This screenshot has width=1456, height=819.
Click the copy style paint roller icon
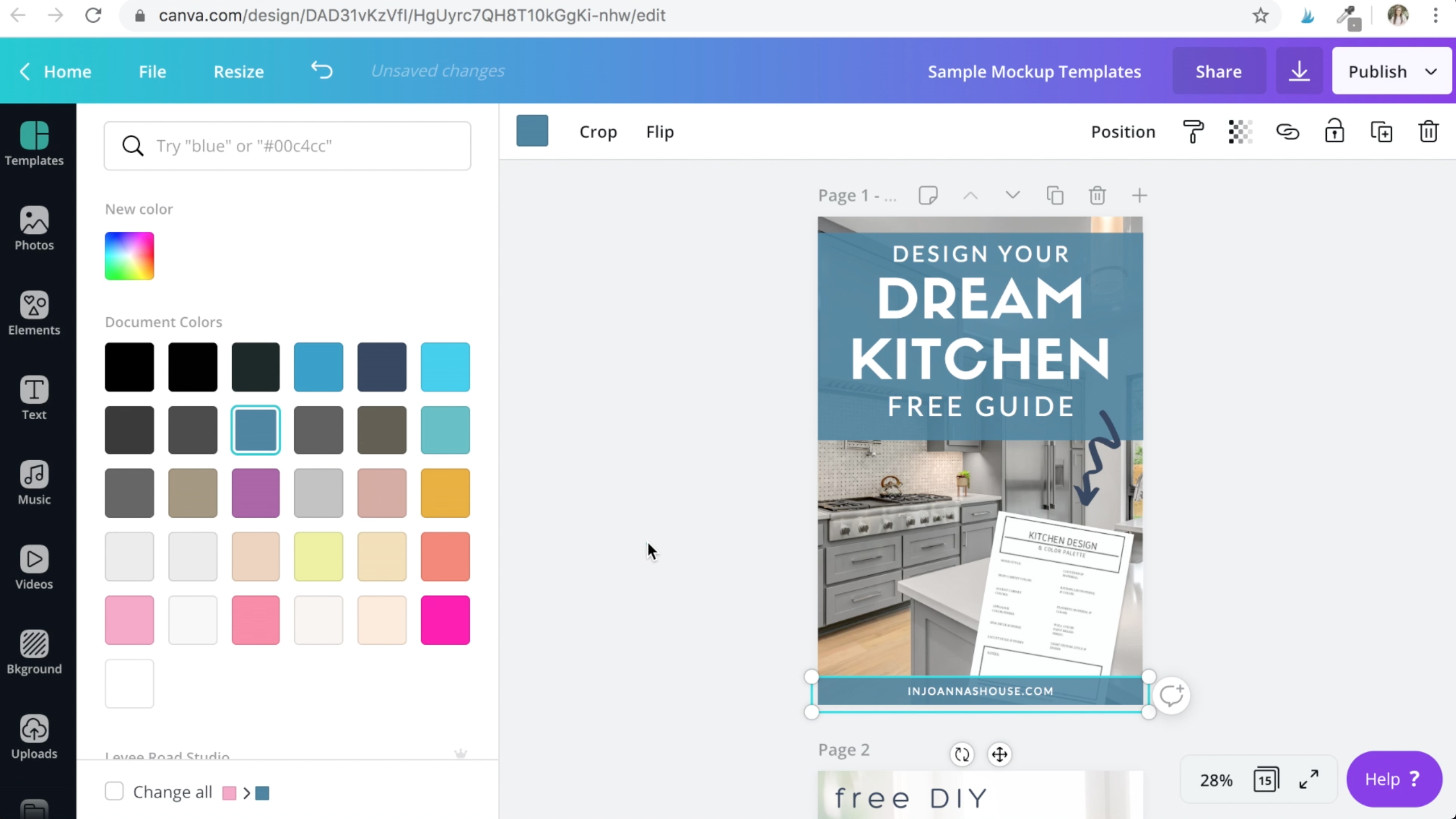(1193, 132)
